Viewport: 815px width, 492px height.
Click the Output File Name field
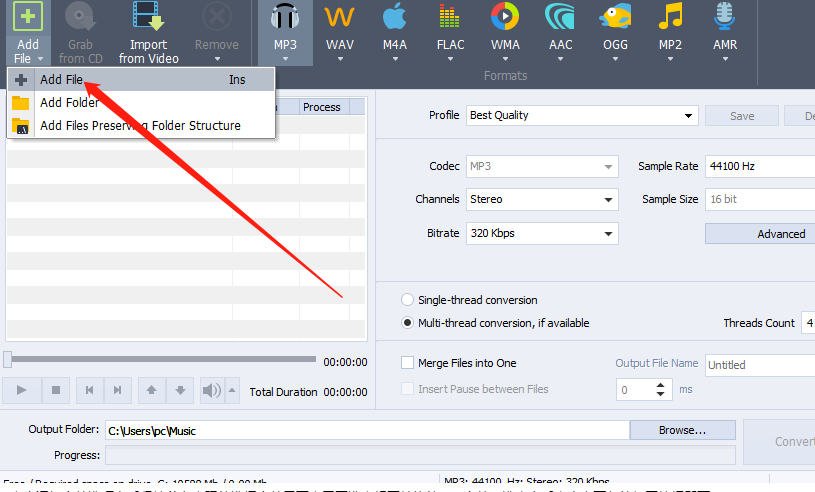(x=760, y=365)
